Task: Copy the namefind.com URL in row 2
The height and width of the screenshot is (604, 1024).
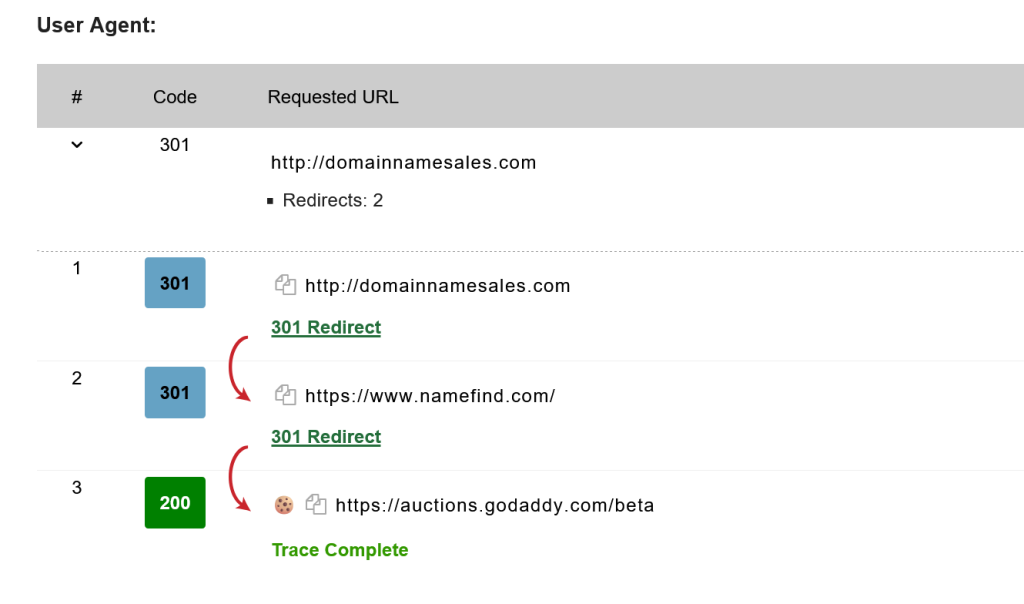Action: pyautogui.click(x=286, y=395)
